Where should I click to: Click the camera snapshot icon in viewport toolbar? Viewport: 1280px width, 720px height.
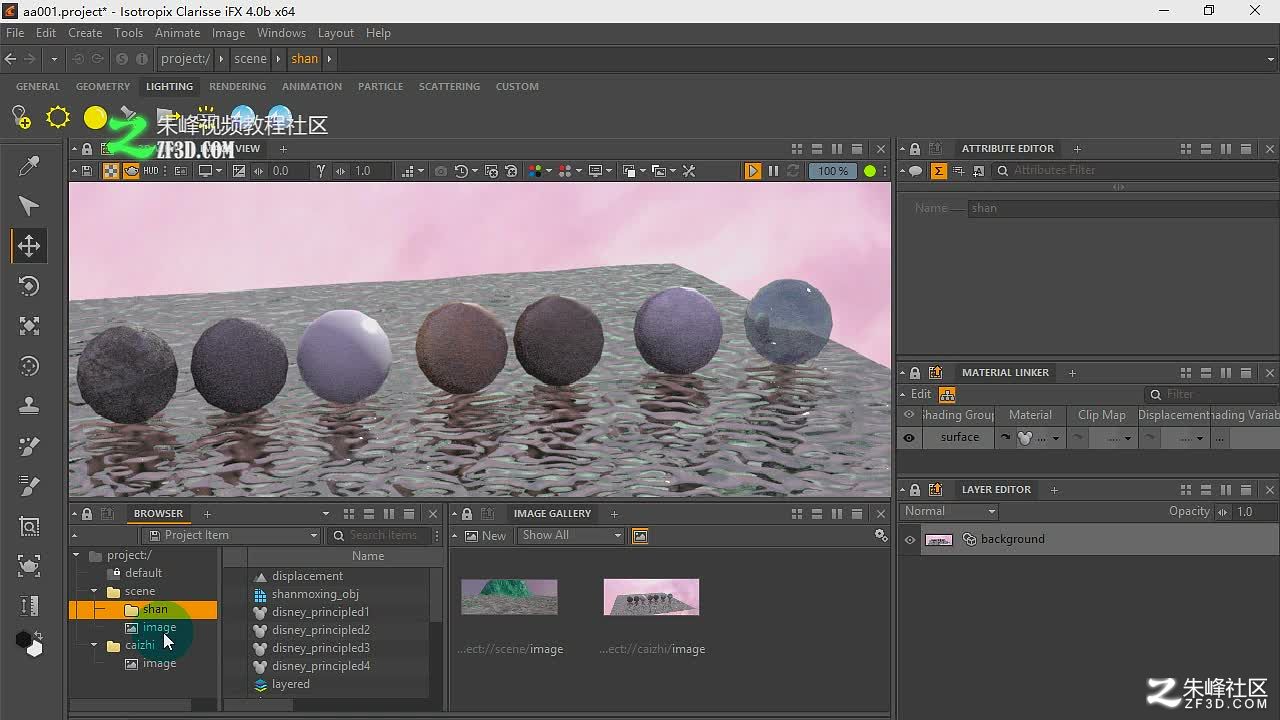pos(440,171)
